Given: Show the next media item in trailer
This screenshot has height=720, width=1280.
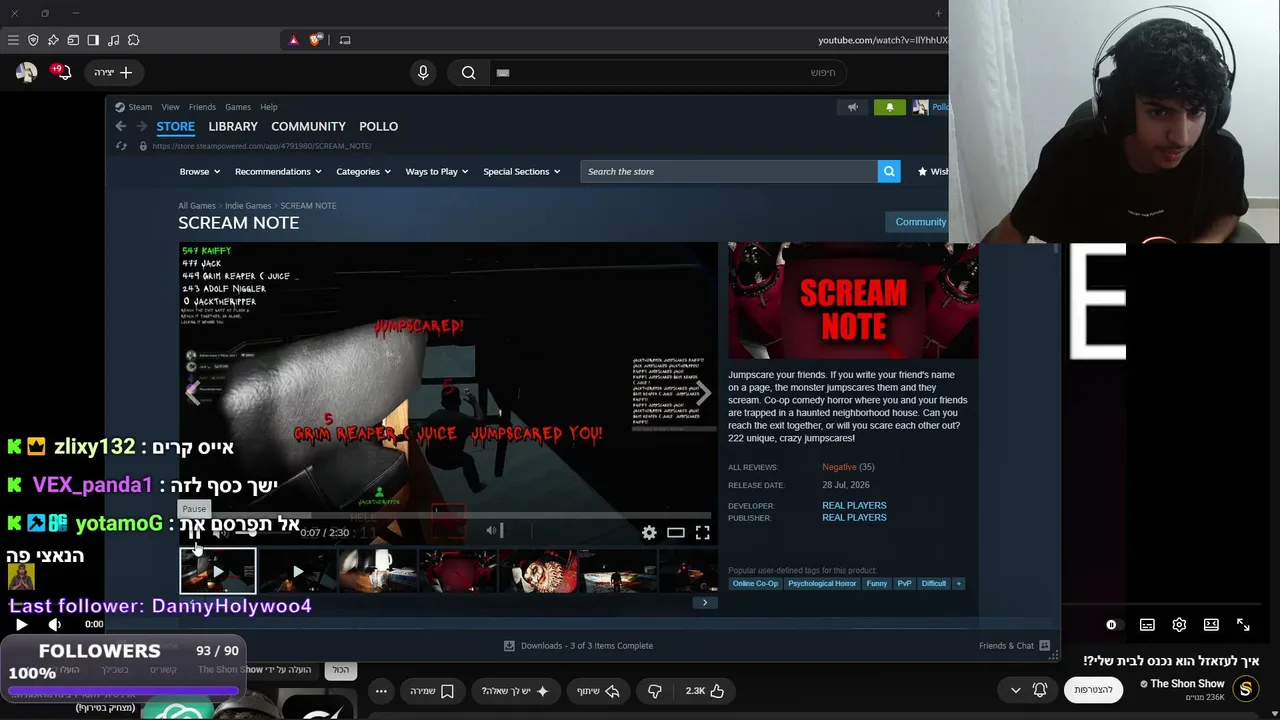Looking at the screenshot, I should tap(704, 393).
